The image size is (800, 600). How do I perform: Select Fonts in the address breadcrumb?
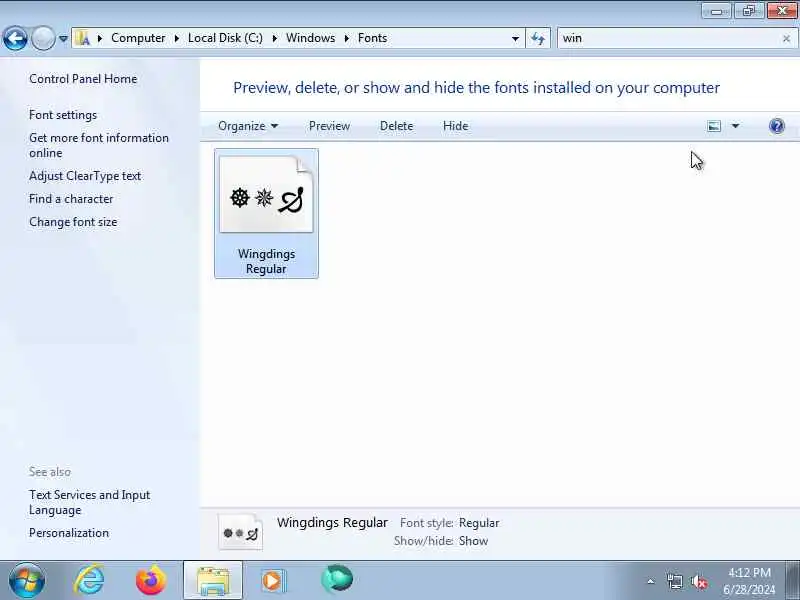click(372, 38)
